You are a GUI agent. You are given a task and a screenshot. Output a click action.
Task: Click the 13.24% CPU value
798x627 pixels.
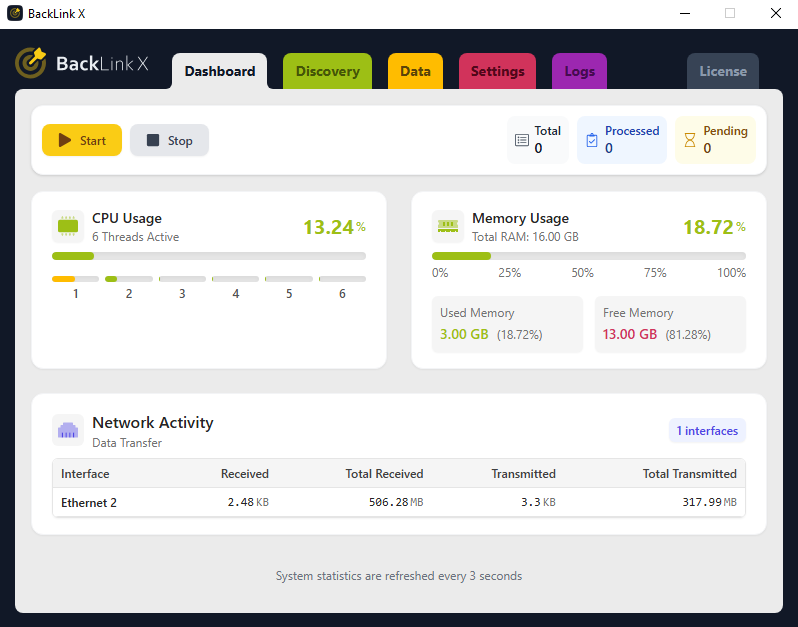click(x=334, y=227)
